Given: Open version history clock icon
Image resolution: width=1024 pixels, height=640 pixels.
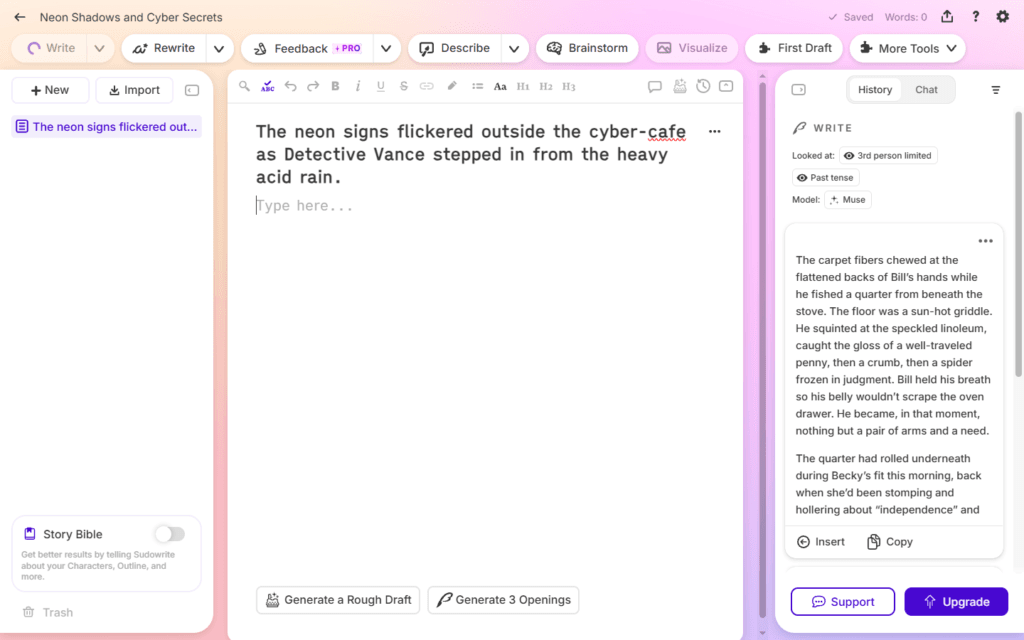Looking at the screenshot, I should point(703,86).
